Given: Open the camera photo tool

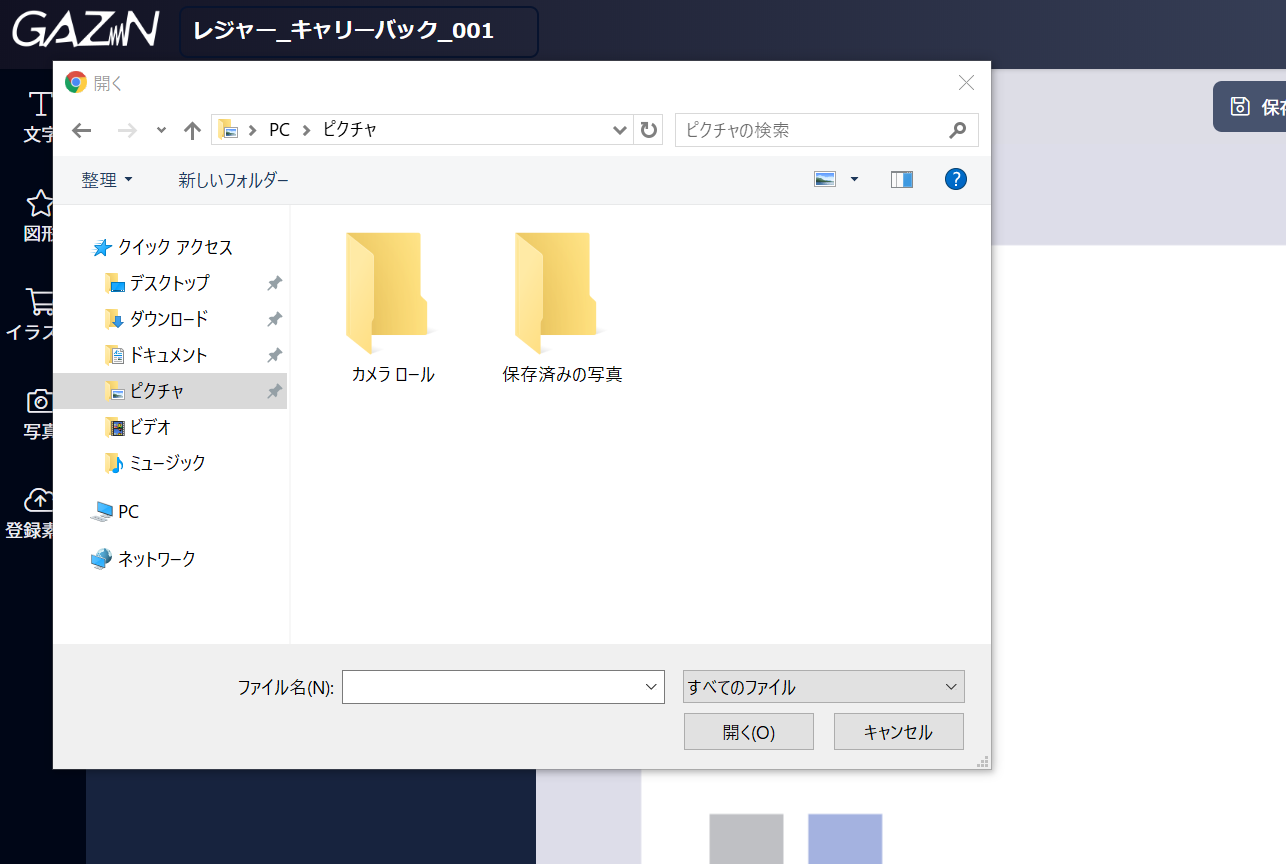Looking at the screenshot, I should click(x=39, y=402).
